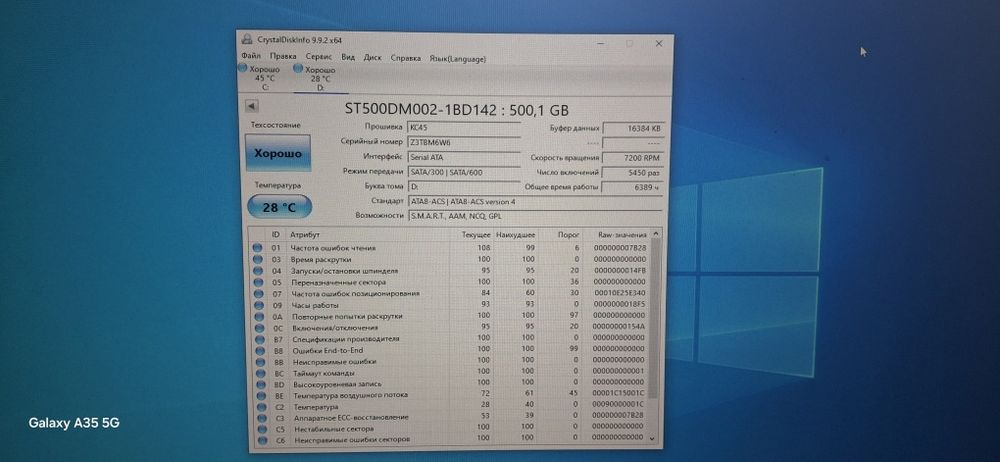Click status icon for Частота ошибок позиционирования row

tap(258, 294)
